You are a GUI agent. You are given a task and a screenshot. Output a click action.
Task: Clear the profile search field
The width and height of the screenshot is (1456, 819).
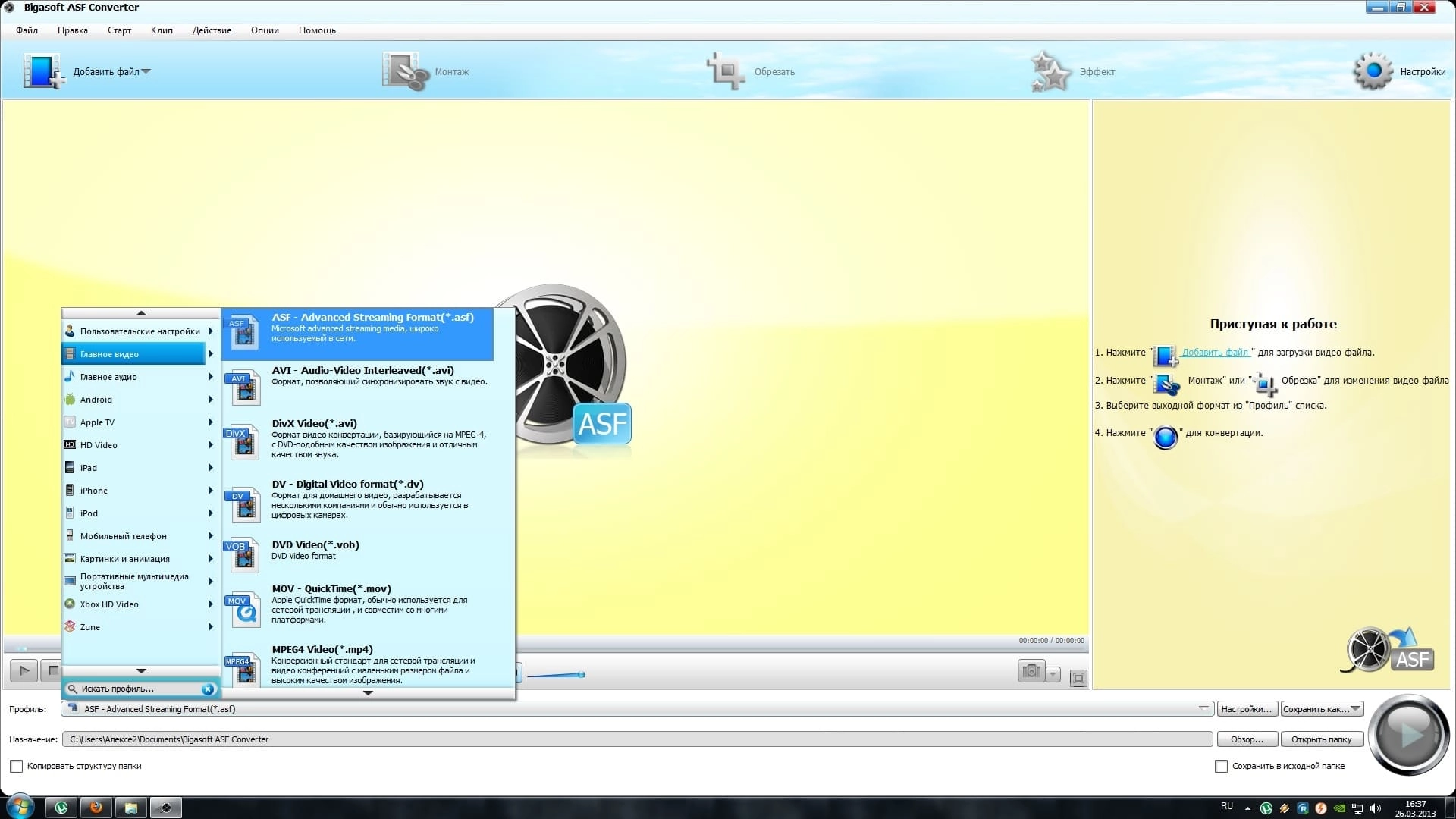coord(207,689)
